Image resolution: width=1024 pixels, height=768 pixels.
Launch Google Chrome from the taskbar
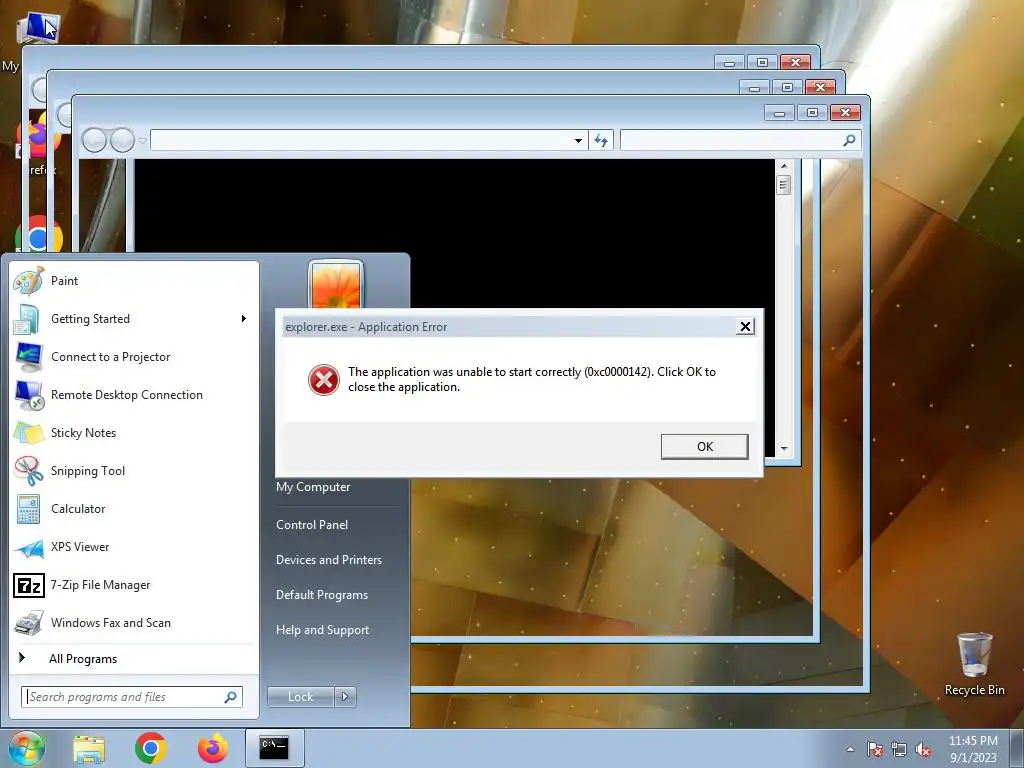click(151, 748)
